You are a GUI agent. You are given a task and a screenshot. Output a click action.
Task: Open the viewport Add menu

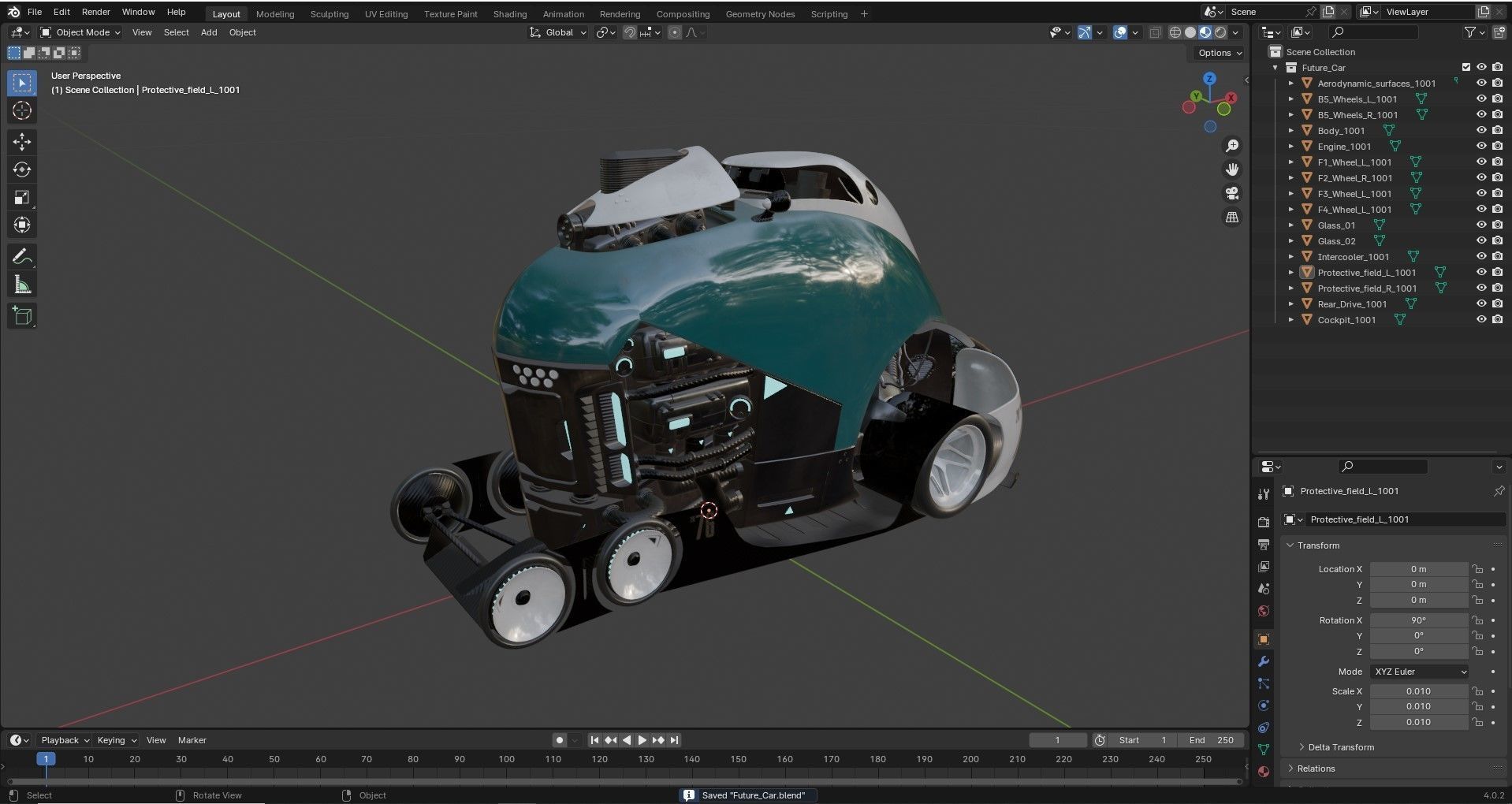pos(209,32)
